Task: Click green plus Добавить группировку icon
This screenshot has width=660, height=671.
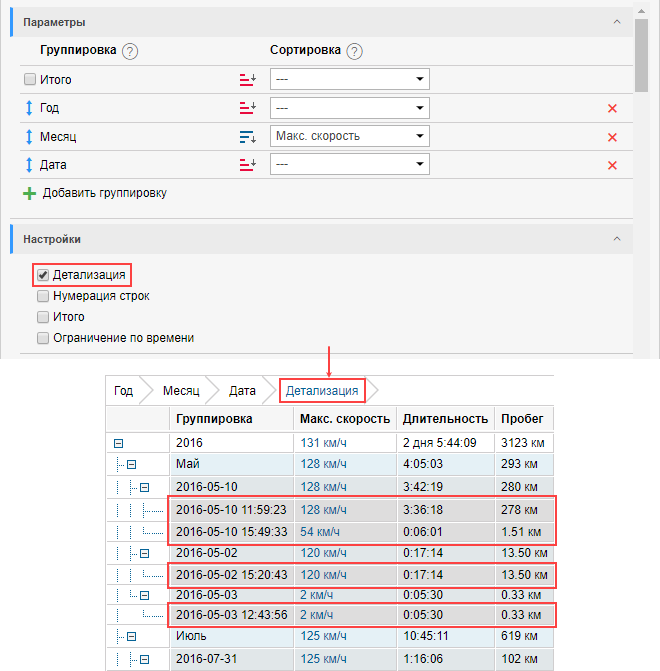Action: point(29,193)
